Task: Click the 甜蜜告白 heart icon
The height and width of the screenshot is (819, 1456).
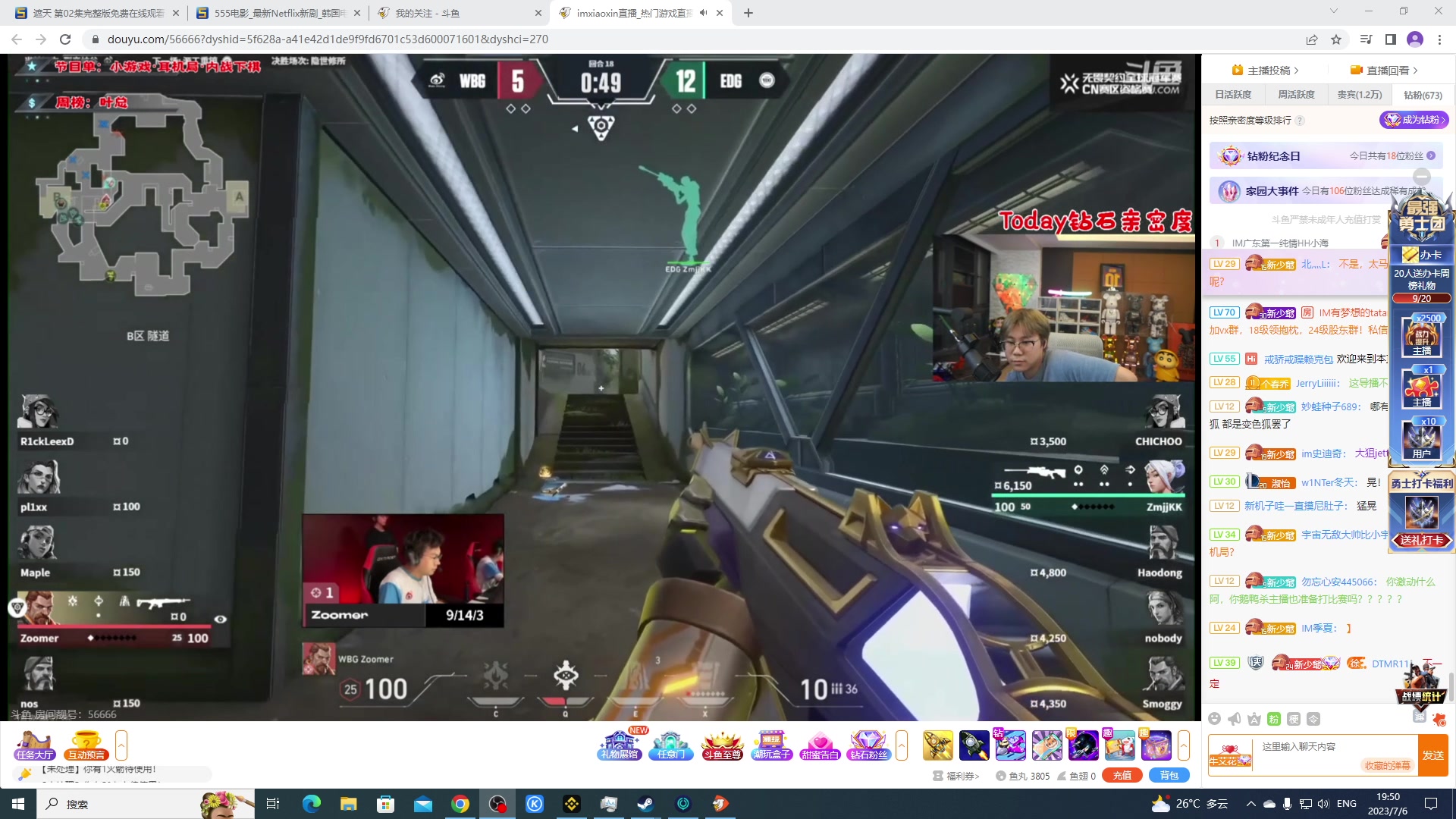Action: coord(820,745)
